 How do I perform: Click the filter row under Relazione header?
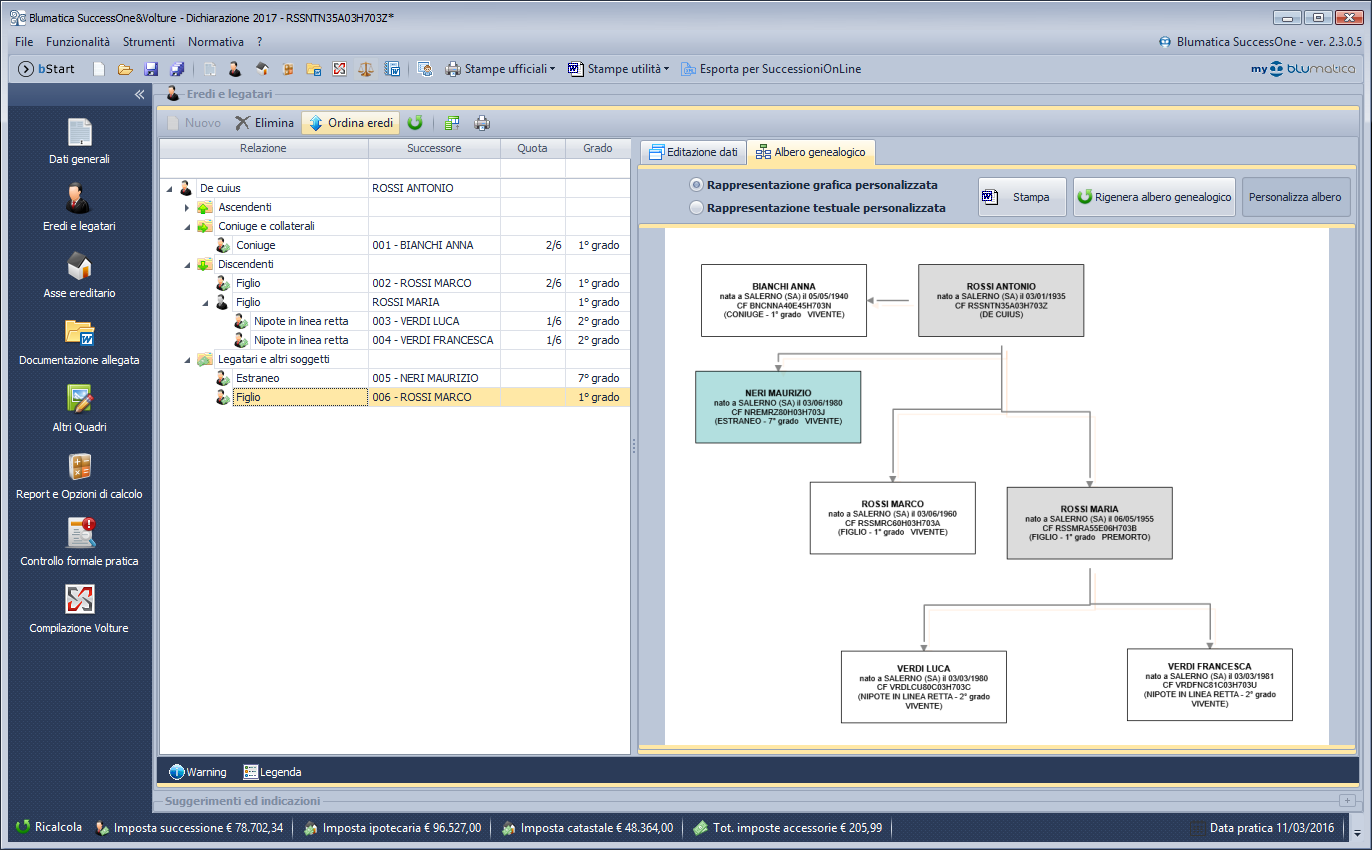(x=264, y=168)
